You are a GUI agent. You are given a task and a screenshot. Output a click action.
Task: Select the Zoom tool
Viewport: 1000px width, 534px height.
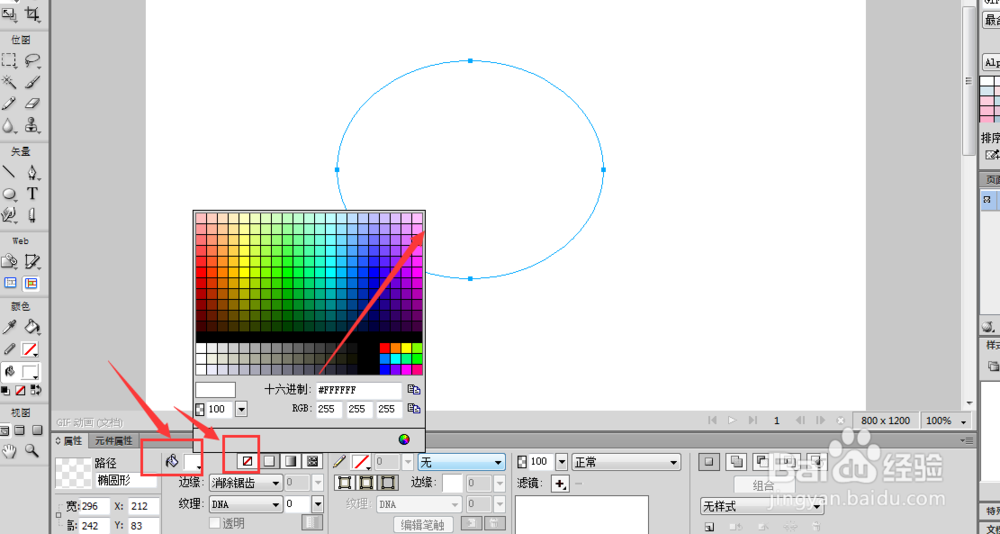pos(31,451)
